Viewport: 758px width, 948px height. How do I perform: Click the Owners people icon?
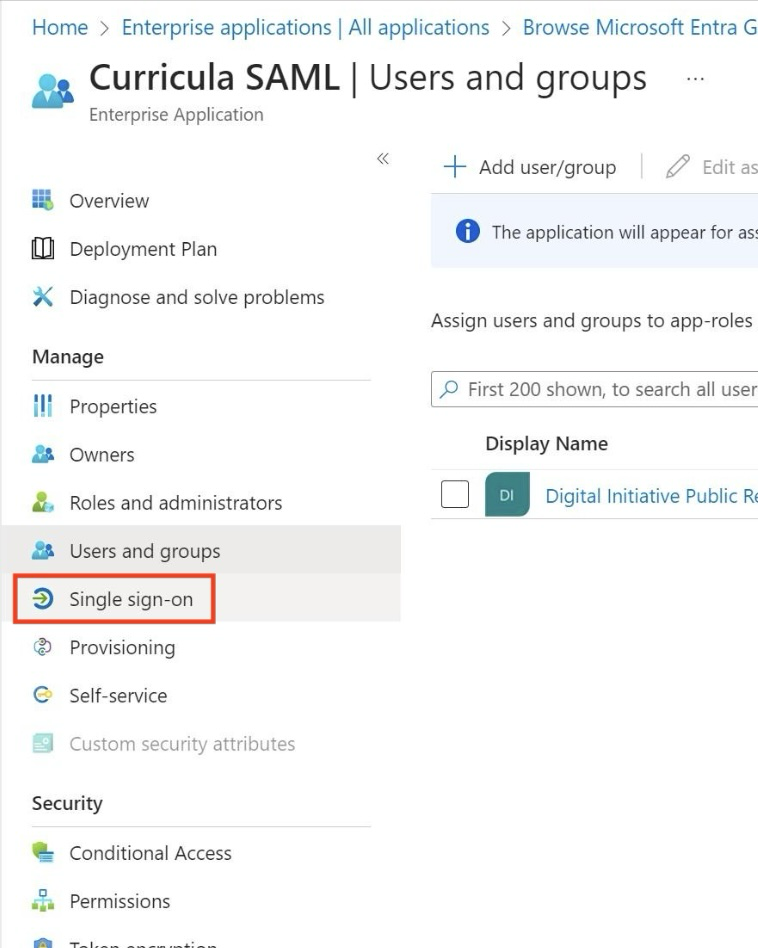tap(42, 454)
